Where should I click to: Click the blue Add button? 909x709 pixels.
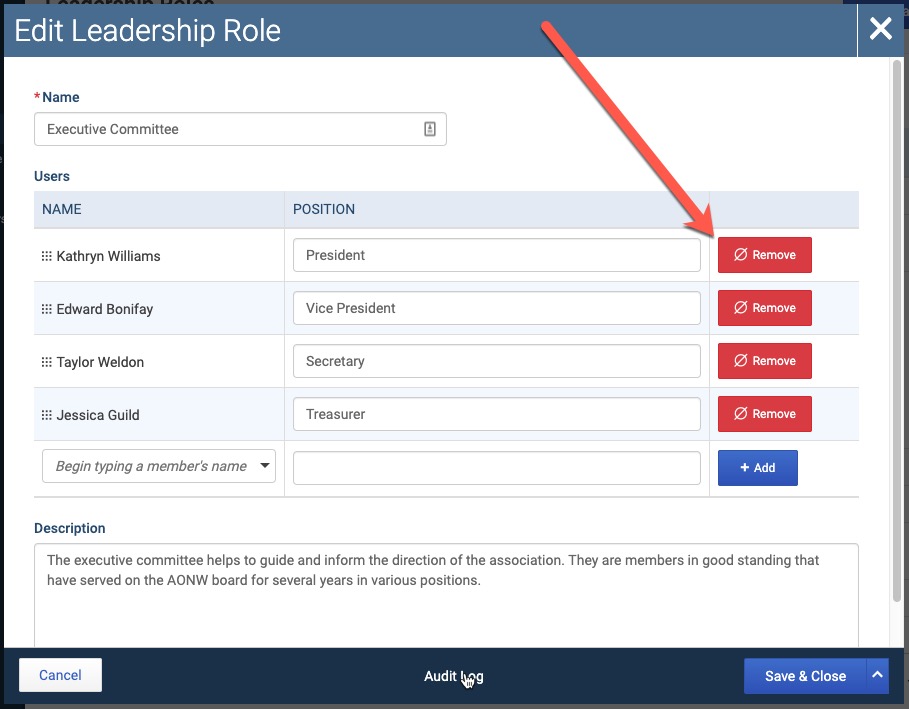(758, 468)
